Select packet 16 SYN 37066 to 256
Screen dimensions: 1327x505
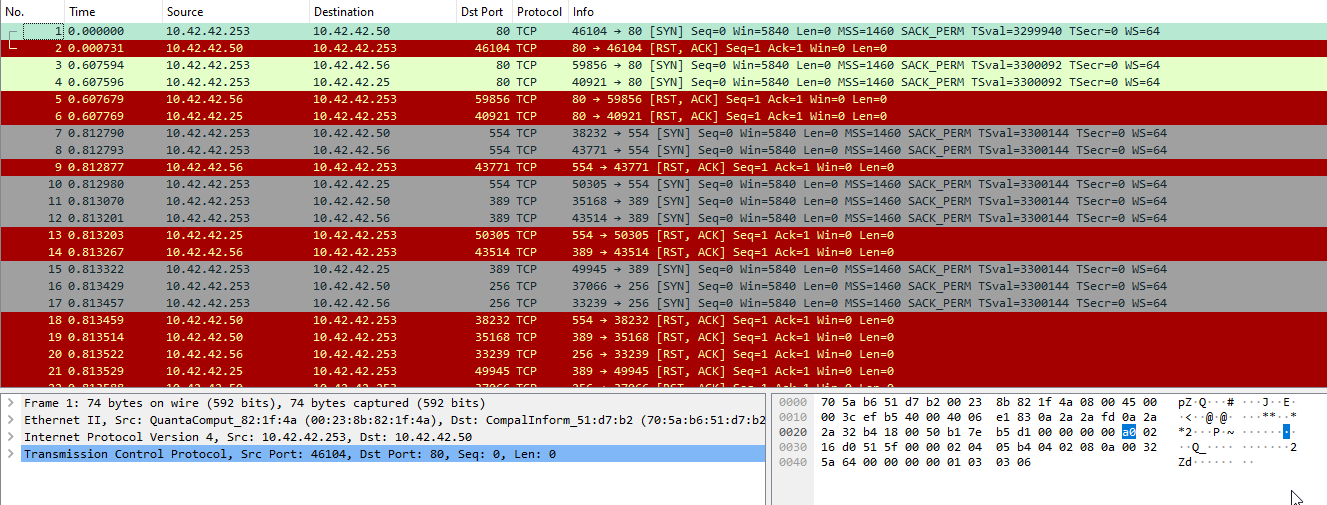point(663,286)
